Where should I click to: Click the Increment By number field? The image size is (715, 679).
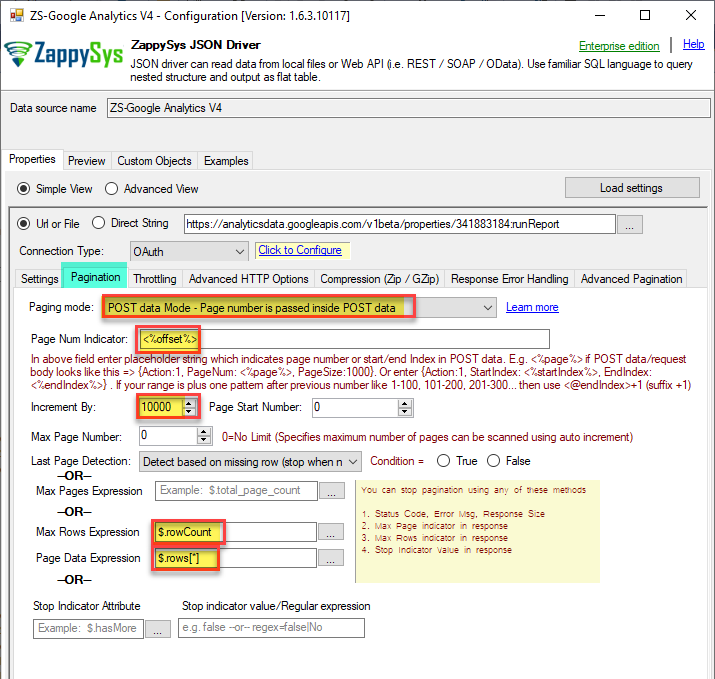click(161, 407)
